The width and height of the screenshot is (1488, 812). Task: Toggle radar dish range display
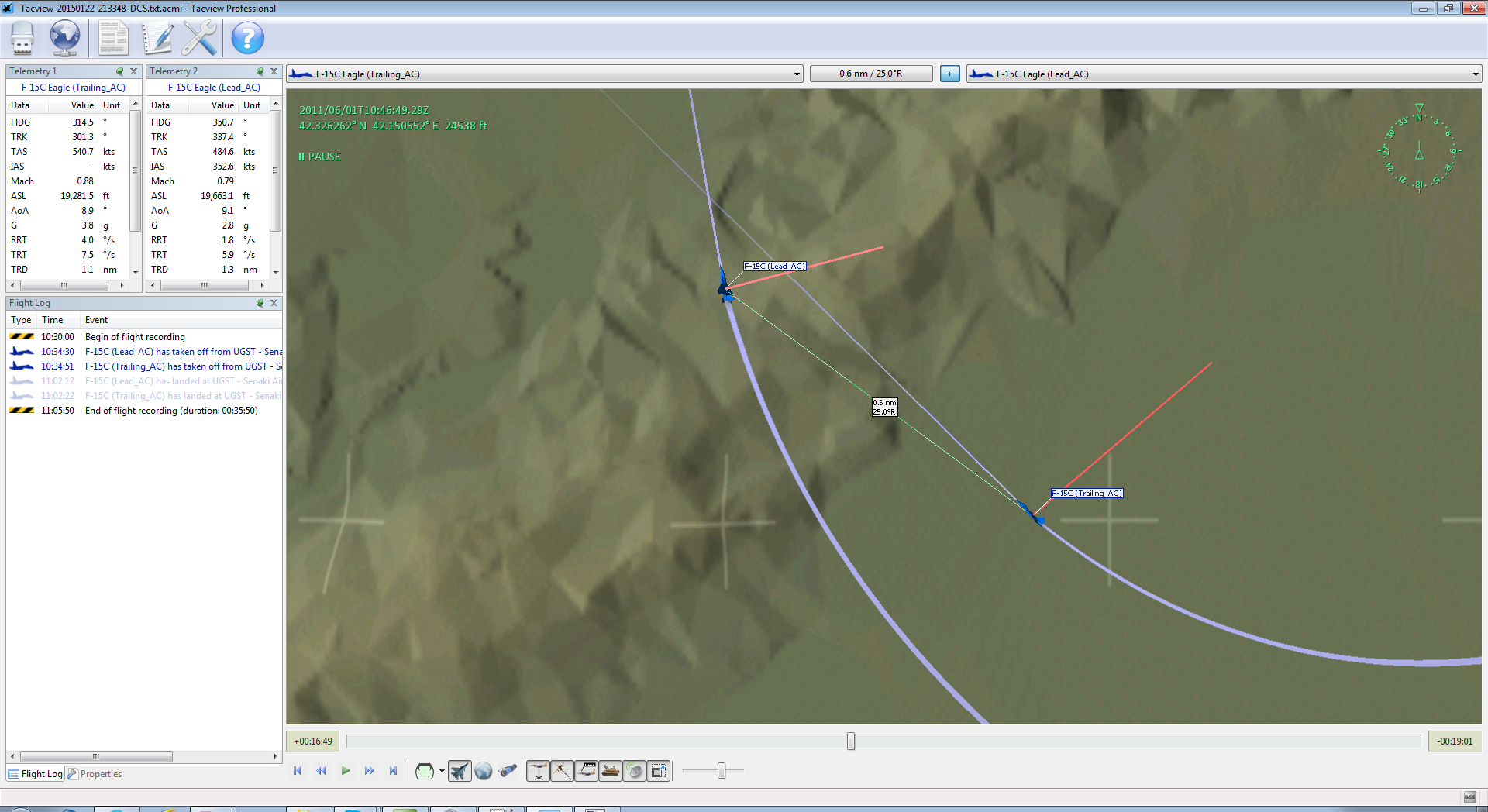click(x=634, y=771)
